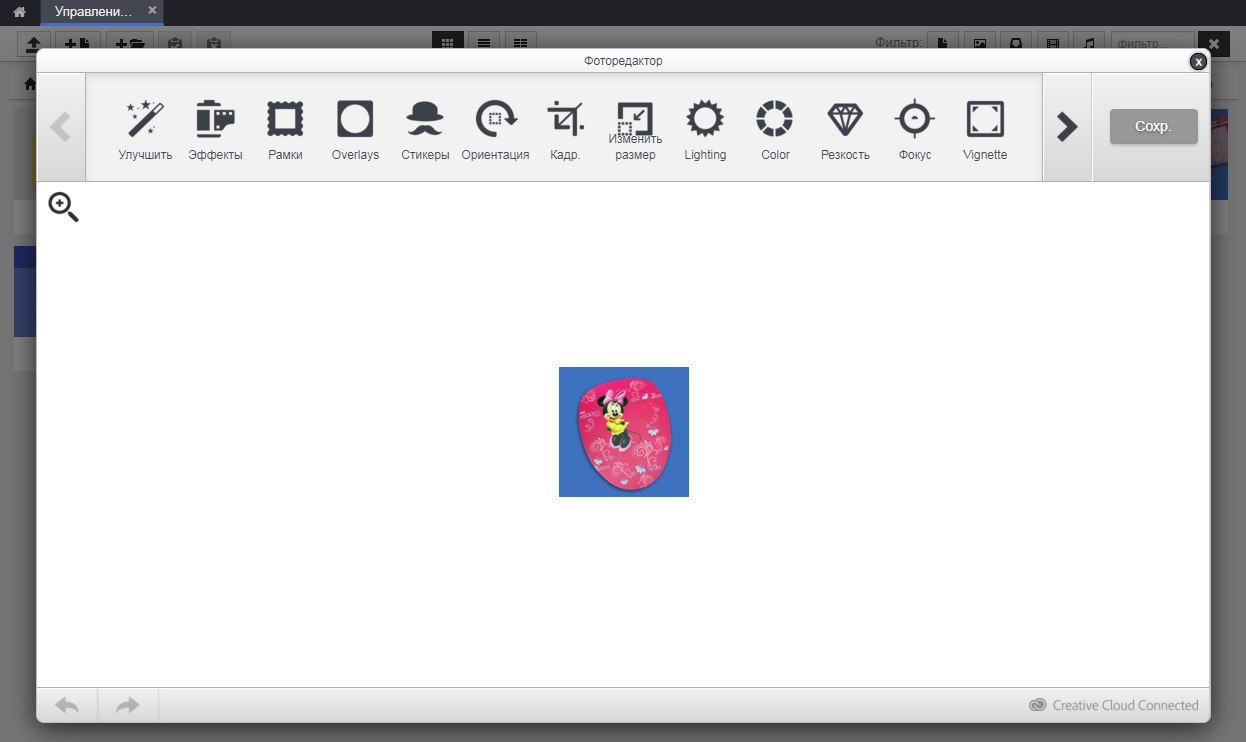Open the Эффекты effects tool
Viewport: 1246px width, 742px height.
(215, 130)
